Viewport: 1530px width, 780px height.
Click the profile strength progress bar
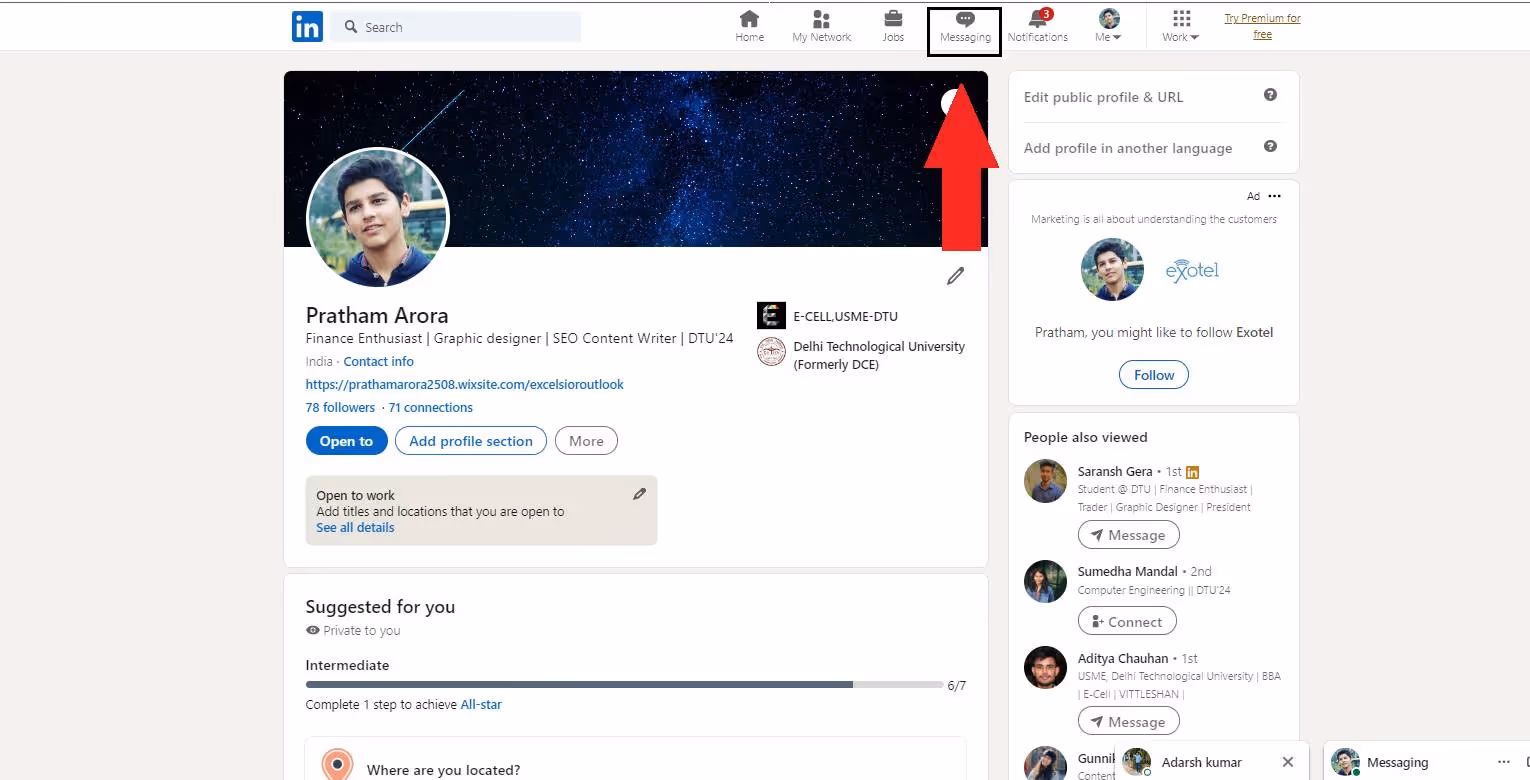[x=624, y=685]
